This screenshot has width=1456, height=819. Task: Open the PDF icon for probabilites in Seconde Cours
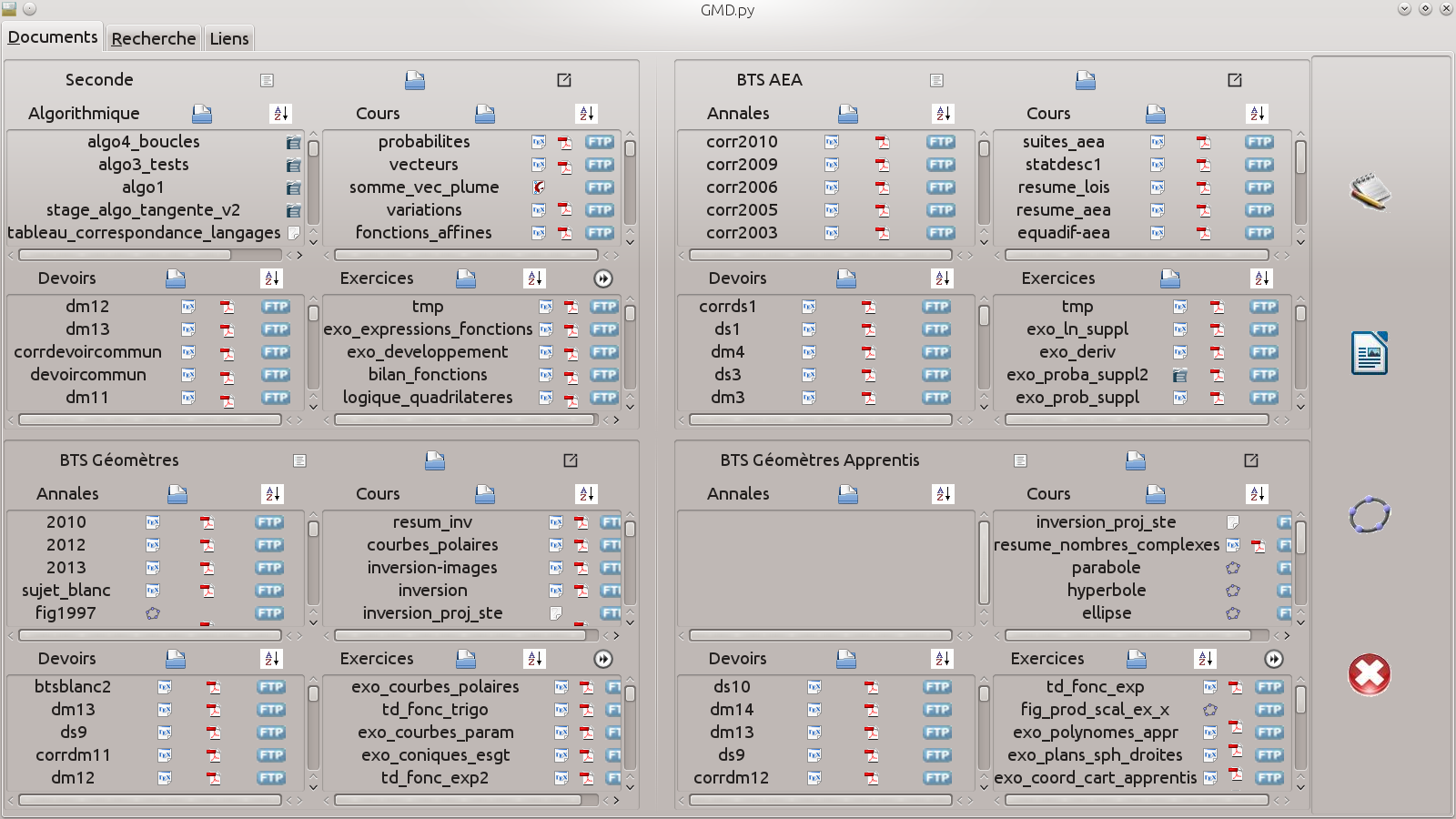pyautogui.click(x=565, y=142)
